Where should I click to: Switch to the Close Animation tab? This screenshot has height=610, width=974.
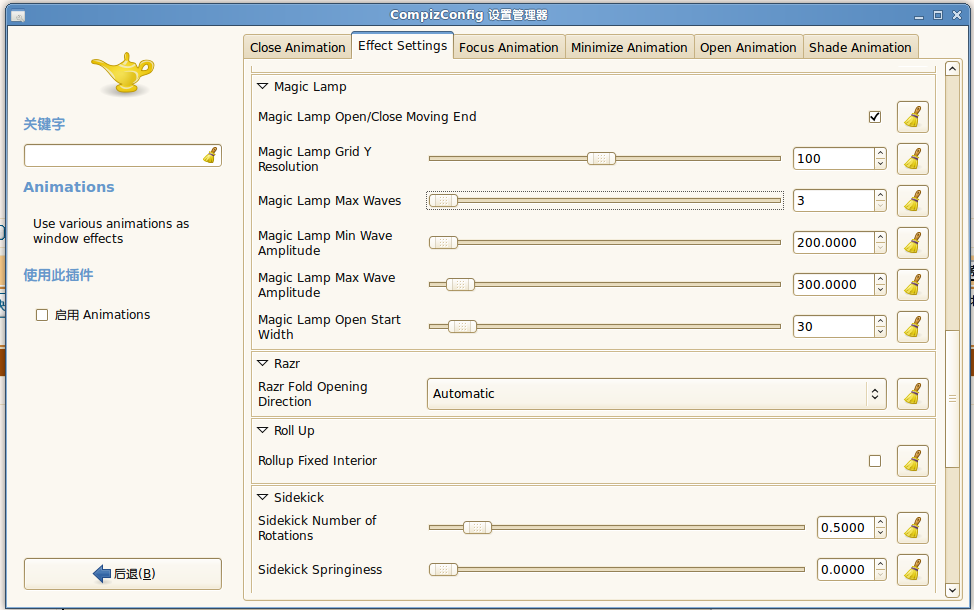[x=297, y=47]
